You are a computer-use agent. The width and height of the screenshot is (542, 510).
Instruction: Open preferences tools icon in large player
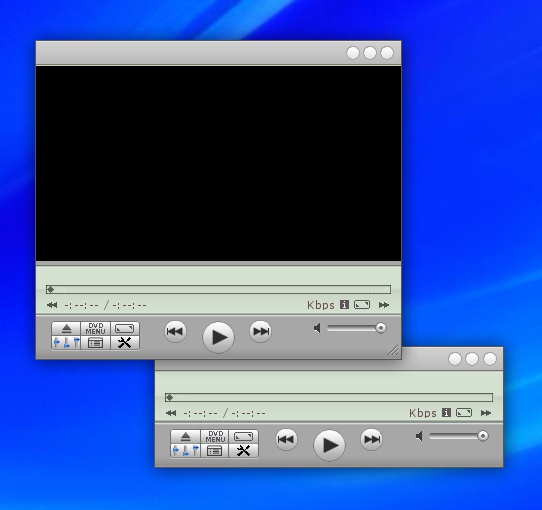(125, 343)
